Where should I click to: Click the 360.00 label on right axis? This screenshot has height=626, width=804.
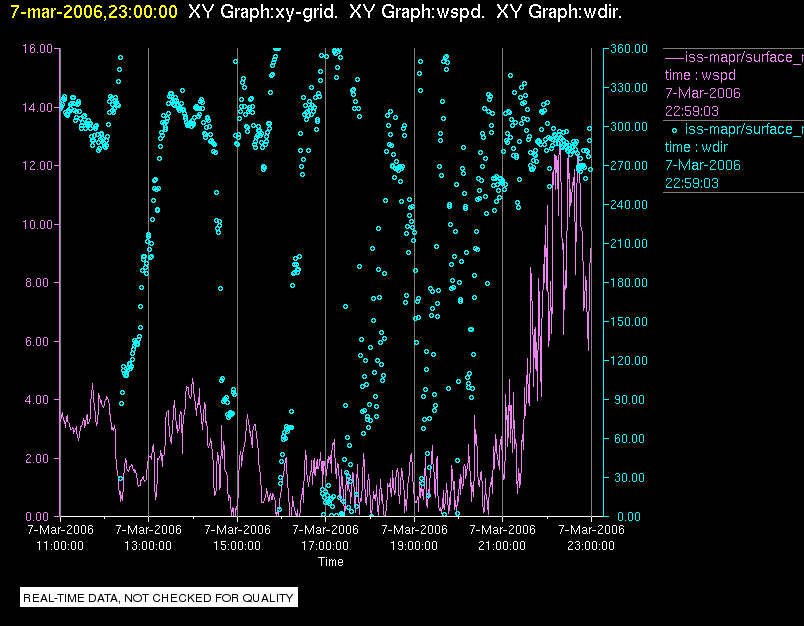point(629,49)
